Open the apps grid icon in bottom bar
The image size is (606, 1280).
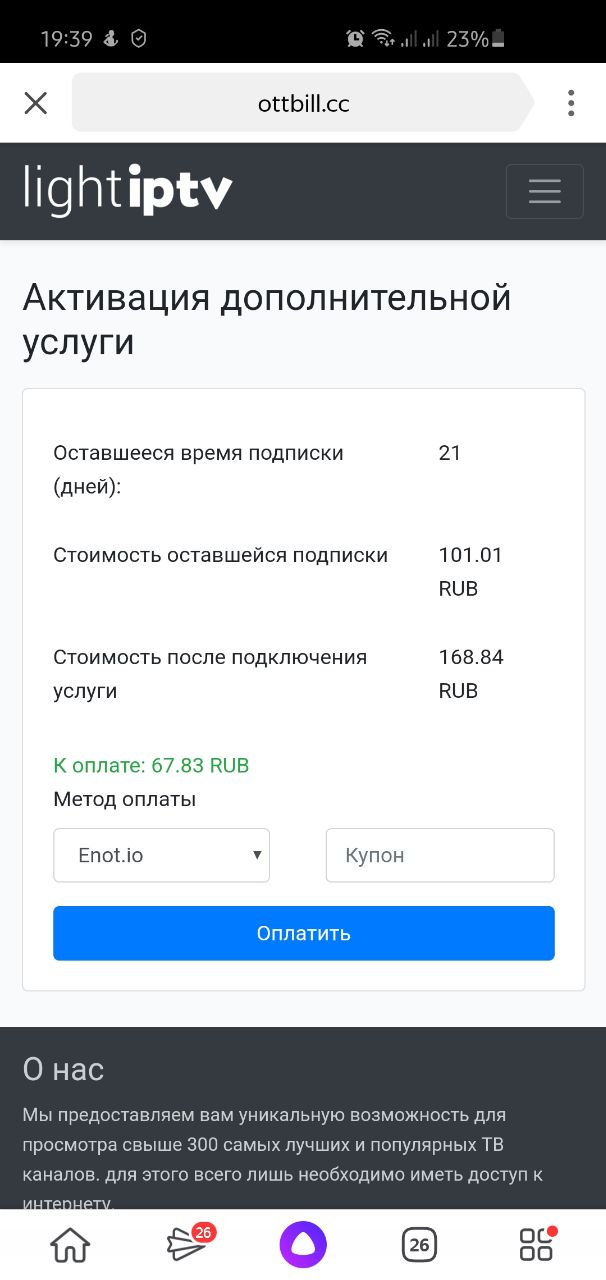(537, 1245)
